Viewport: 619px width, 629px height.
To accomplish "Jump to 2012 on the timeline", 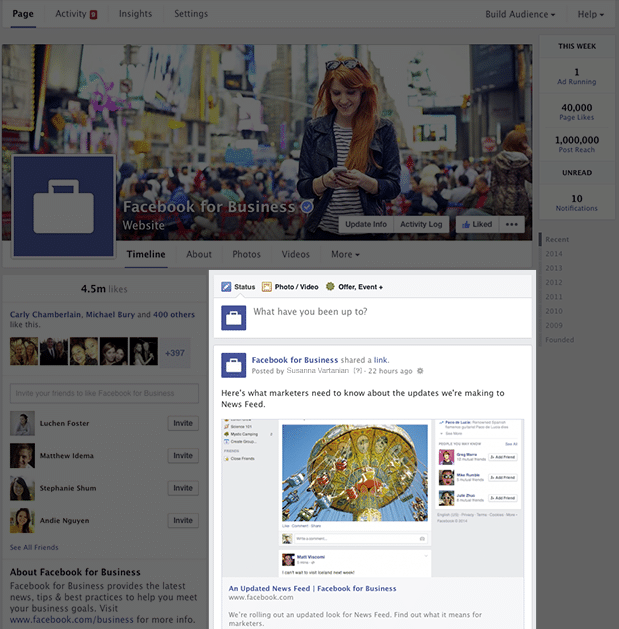I will 556,282.
